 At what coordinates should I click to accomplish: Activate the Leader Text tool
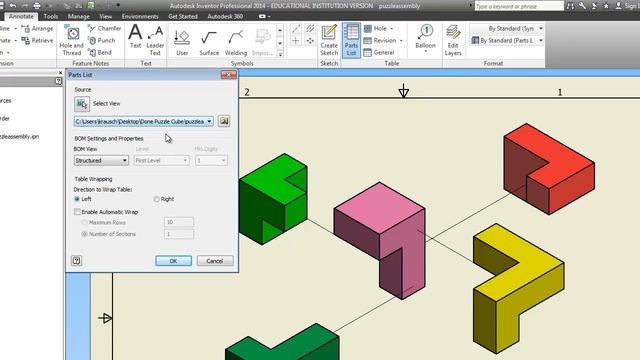point(155,40)
